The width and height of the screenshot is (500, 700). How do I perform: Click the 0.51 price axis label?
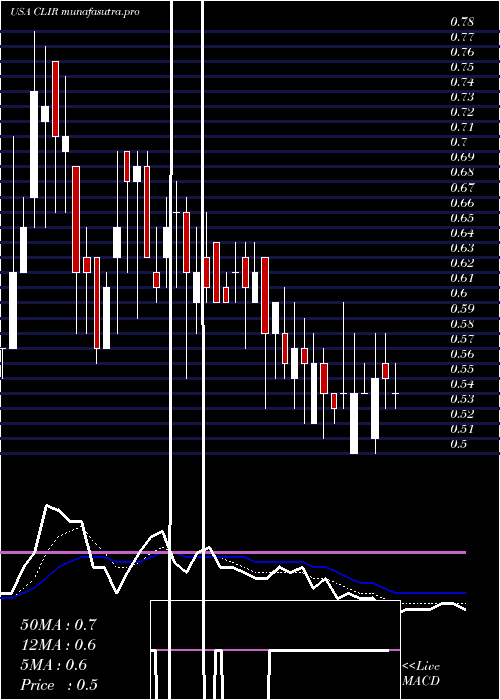[462, 430]
